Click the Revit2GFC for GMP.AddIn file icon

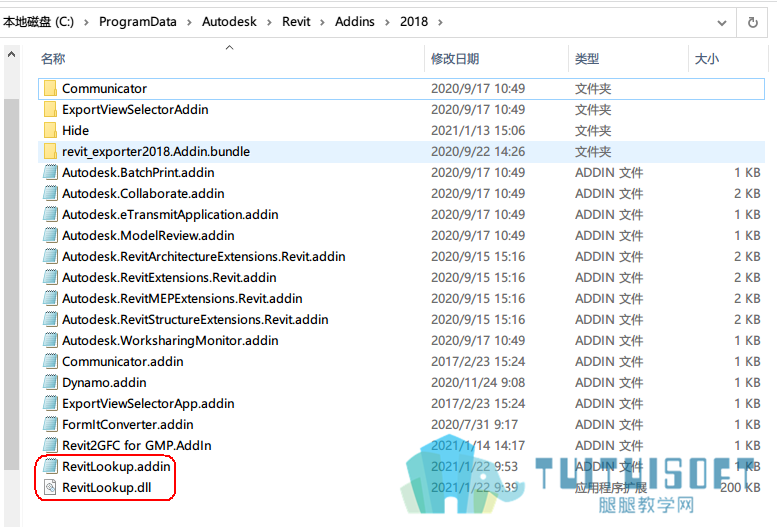(50, 445)
